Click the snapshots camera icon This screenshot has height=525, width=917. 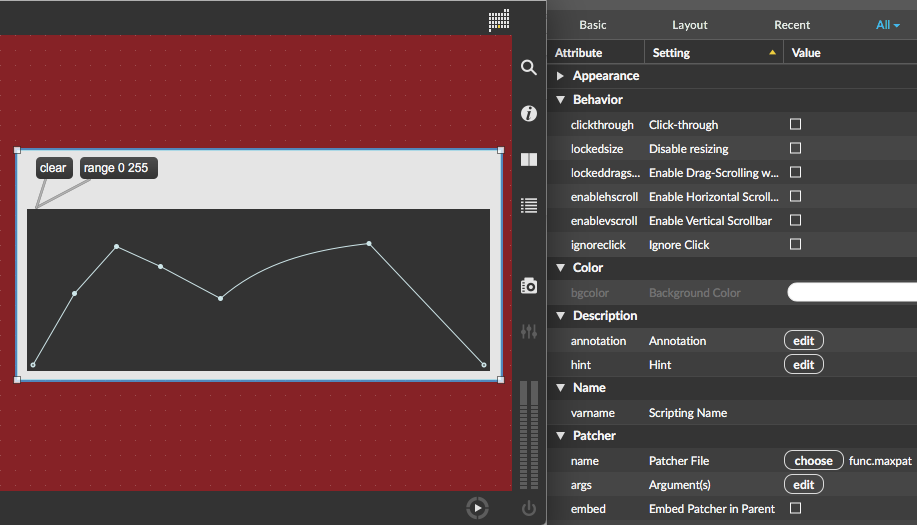(529, 287)
